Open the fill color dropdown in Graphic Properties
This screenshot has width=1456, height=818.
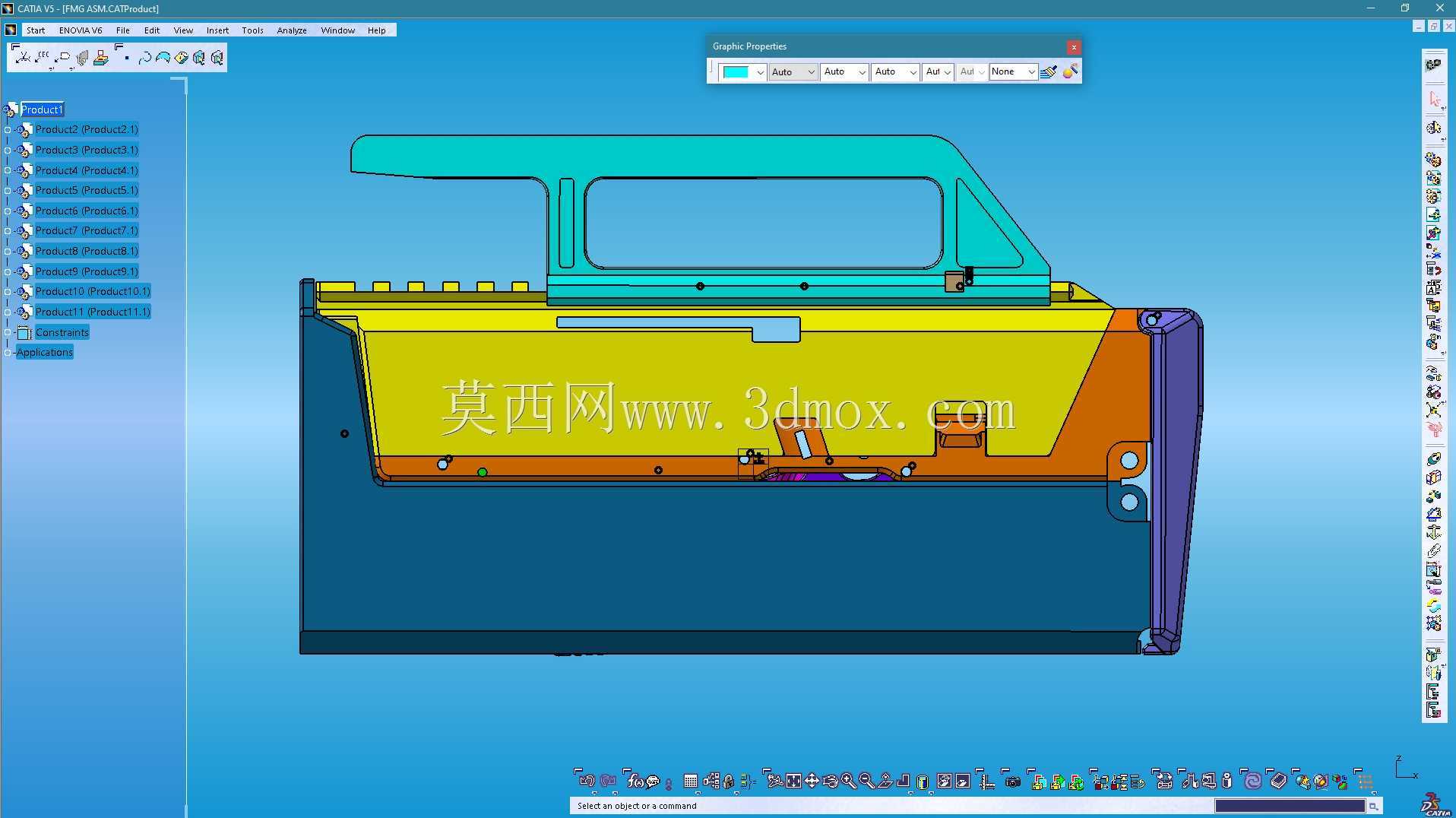[x=760, y=72]
